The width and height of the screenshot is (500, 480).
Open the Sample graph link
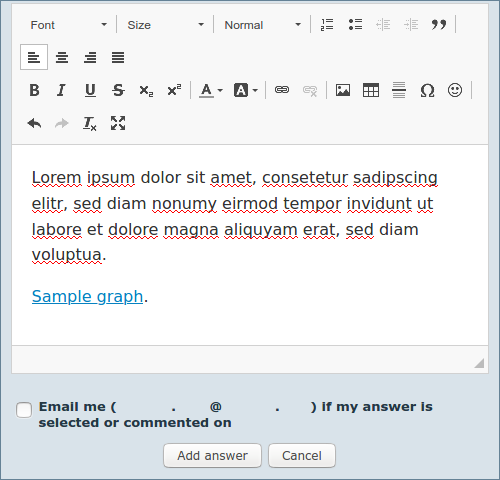click(87, 296)
